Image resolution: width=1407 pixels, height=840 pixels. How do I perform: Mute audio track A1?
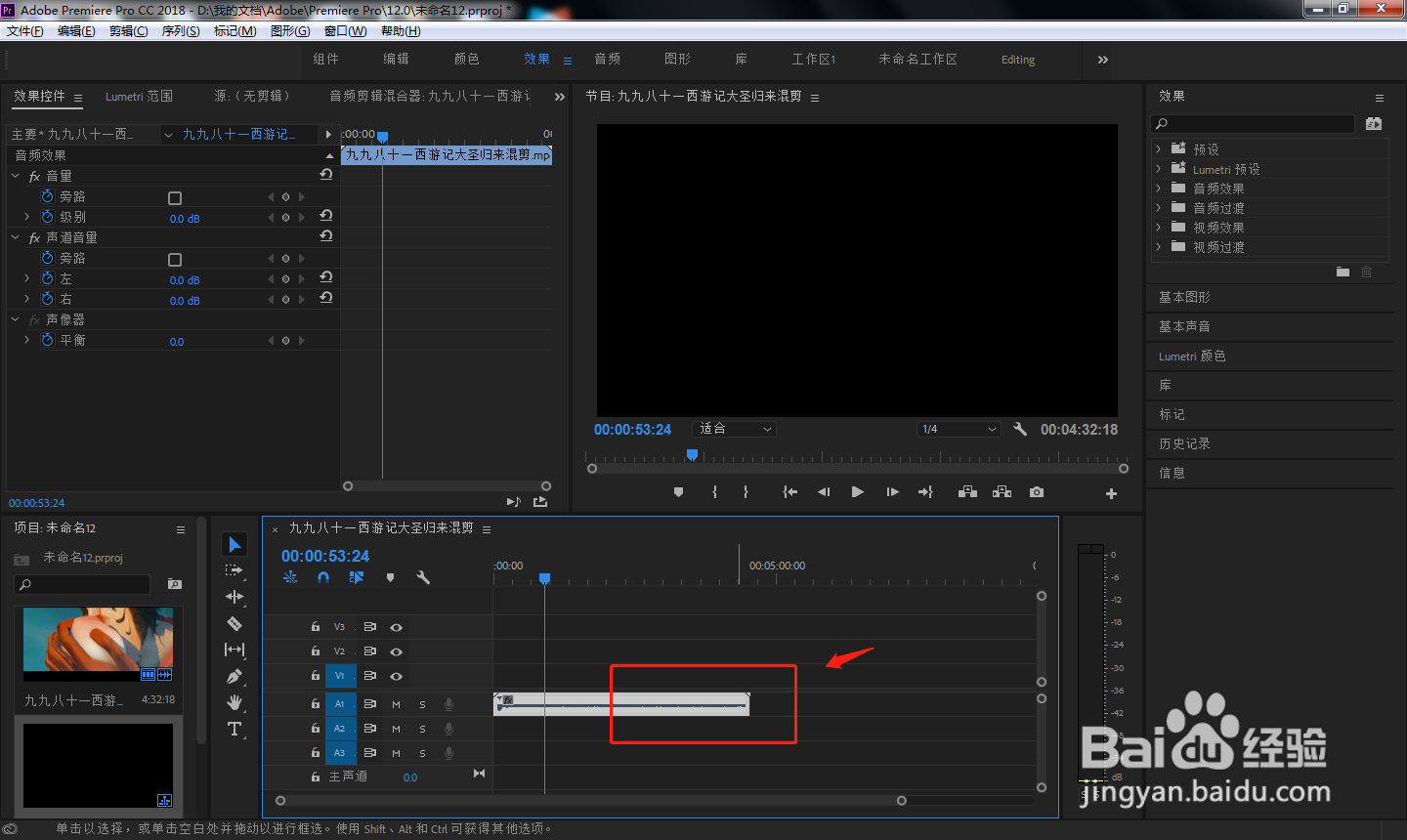point(396,704)
